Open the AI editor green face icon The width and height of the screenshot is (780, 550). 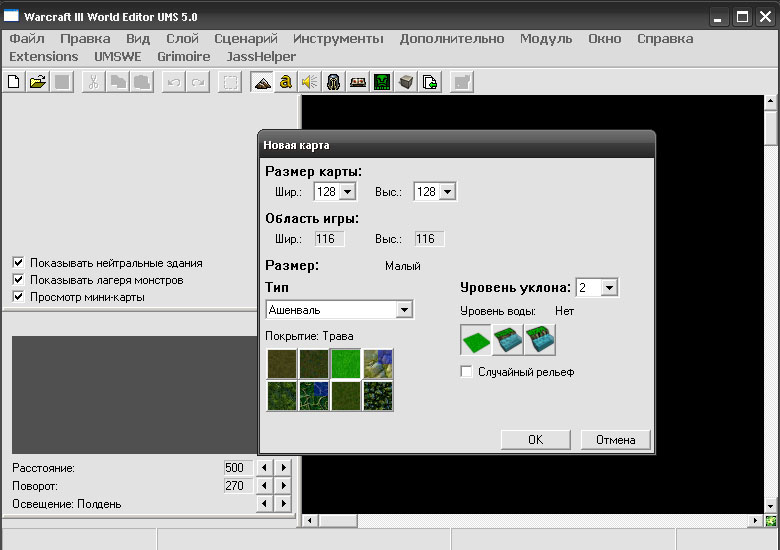[x=382, y=82]
